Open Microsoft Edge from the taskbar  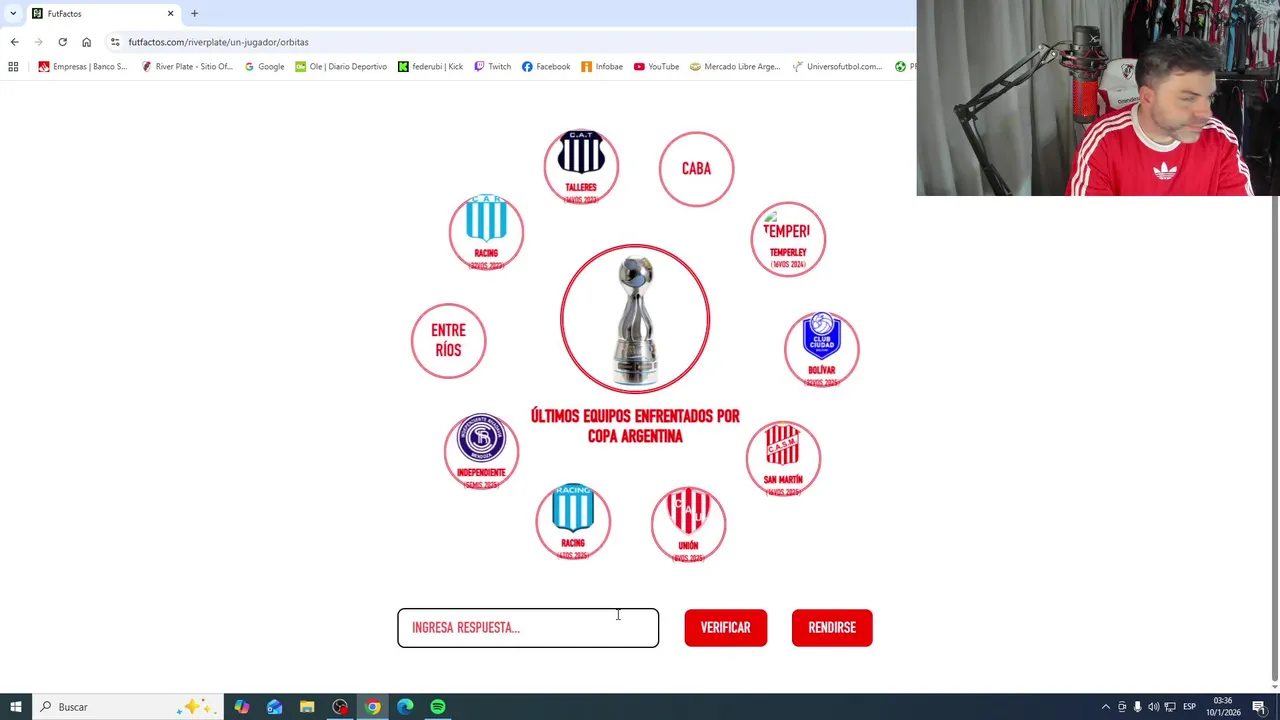405,707
